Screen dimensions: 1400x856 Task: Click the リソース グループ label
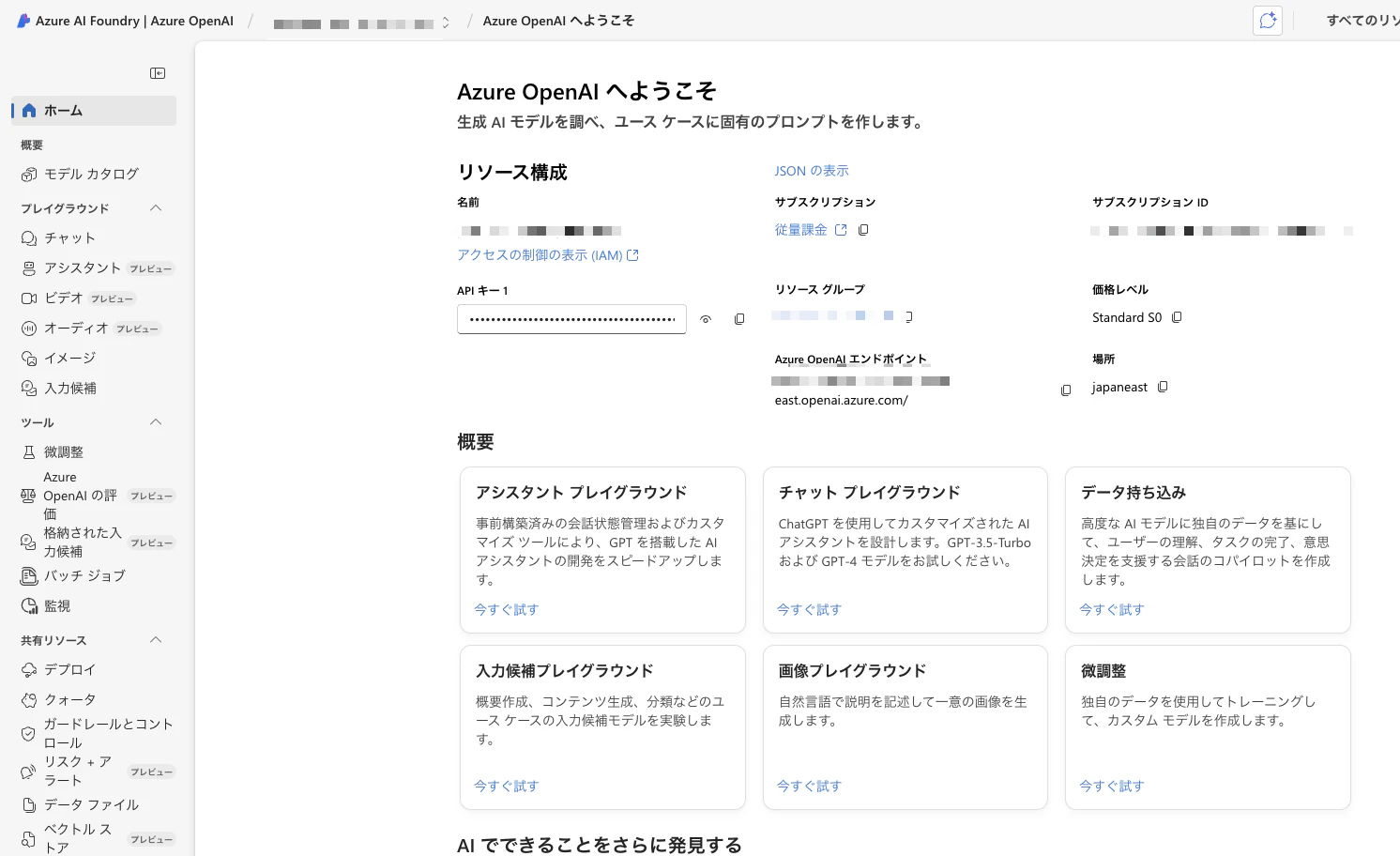tap(820, 289)
